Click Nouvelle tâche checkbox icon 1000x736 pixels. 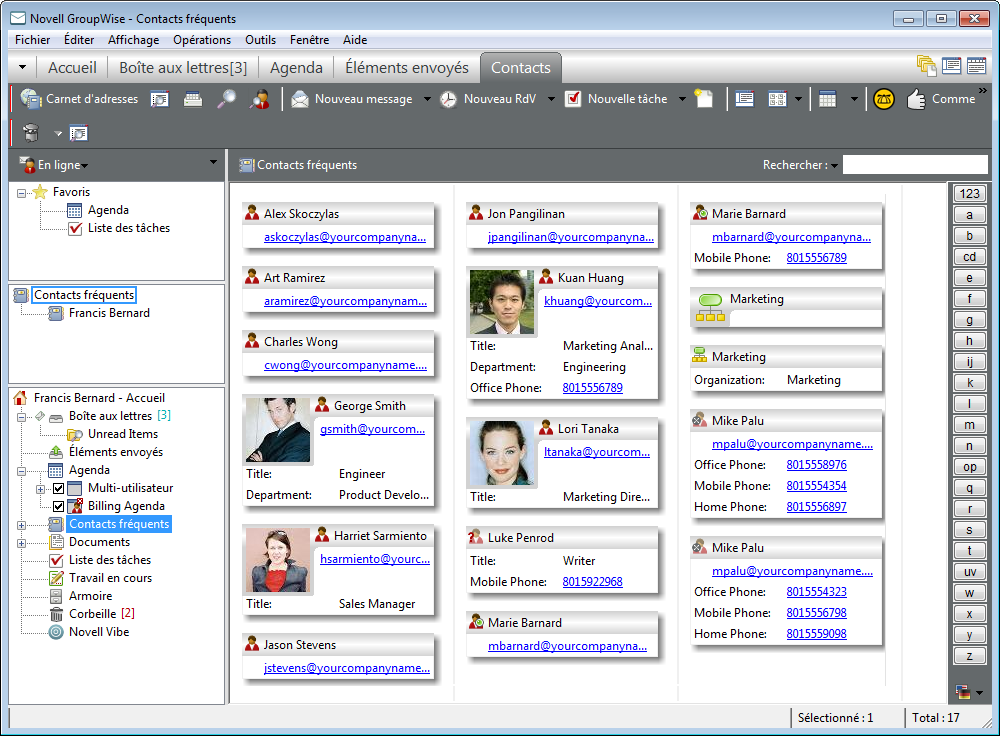[x=573, y=99]
